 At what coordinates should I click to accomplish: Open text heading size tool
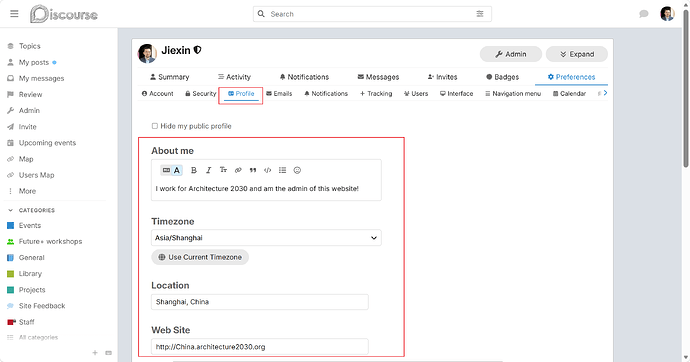pos(224,170)
